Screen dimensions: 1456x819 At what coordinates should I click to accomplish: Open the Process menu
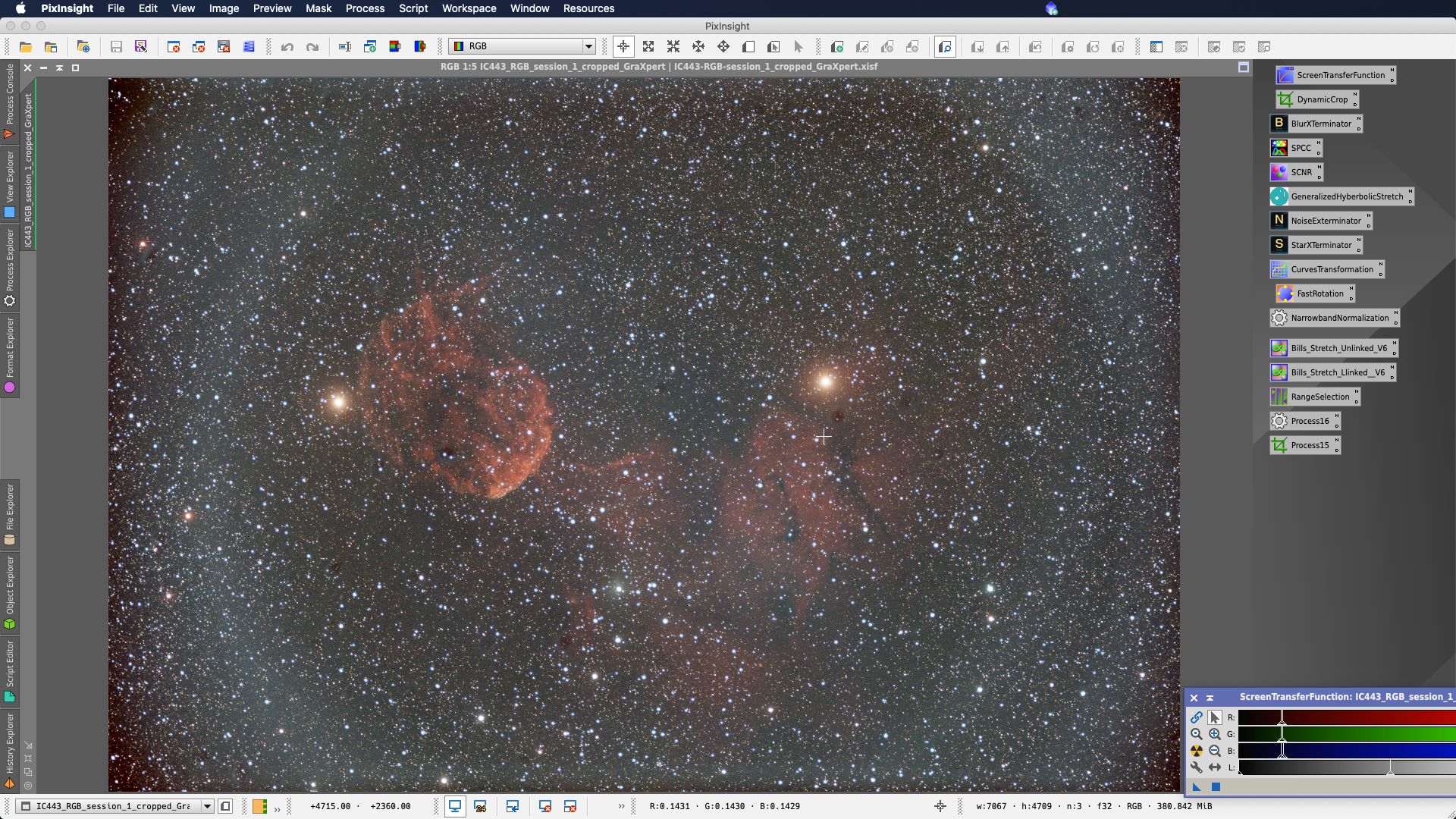point(365,8)
